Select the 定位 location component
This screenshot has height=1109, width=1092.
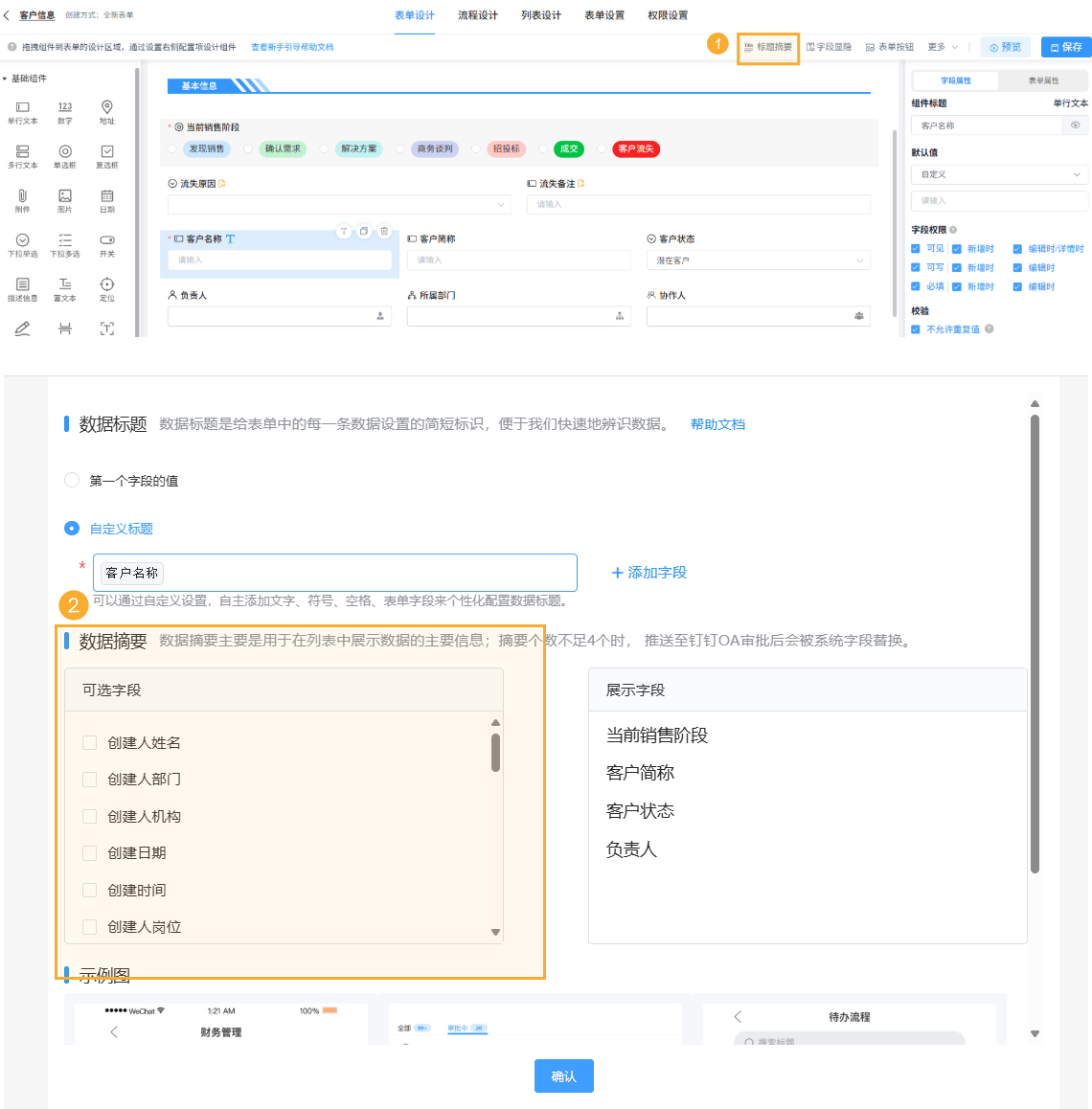point(106,290)
